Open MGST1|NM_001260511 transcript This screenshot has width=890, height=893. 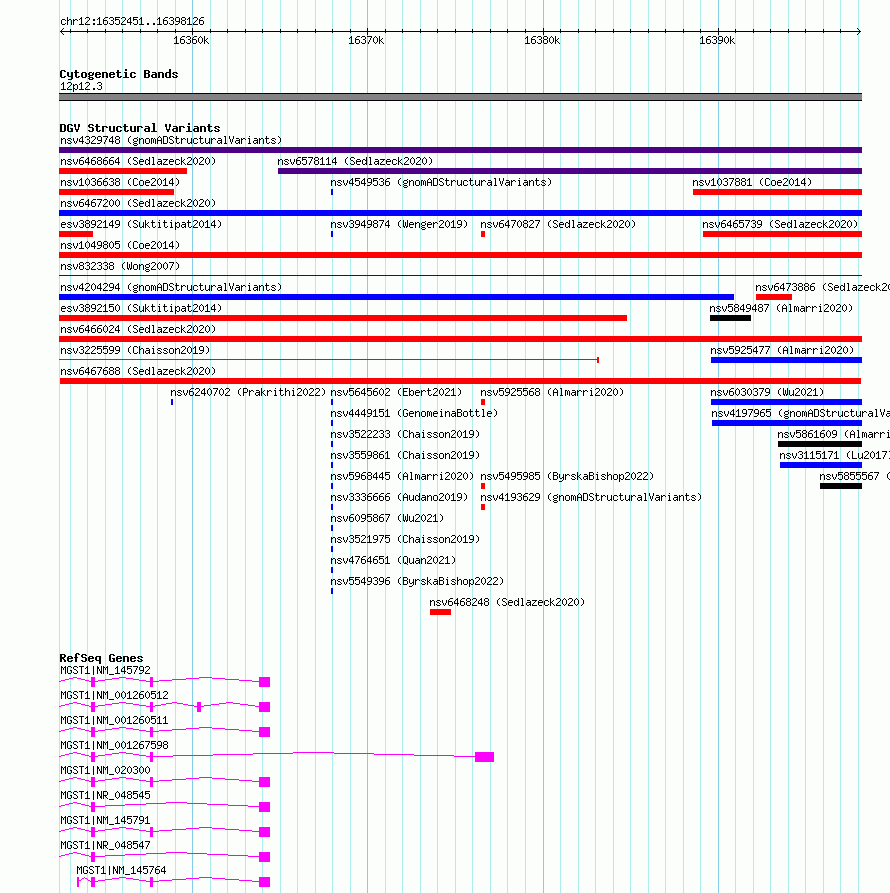(114, 720)
